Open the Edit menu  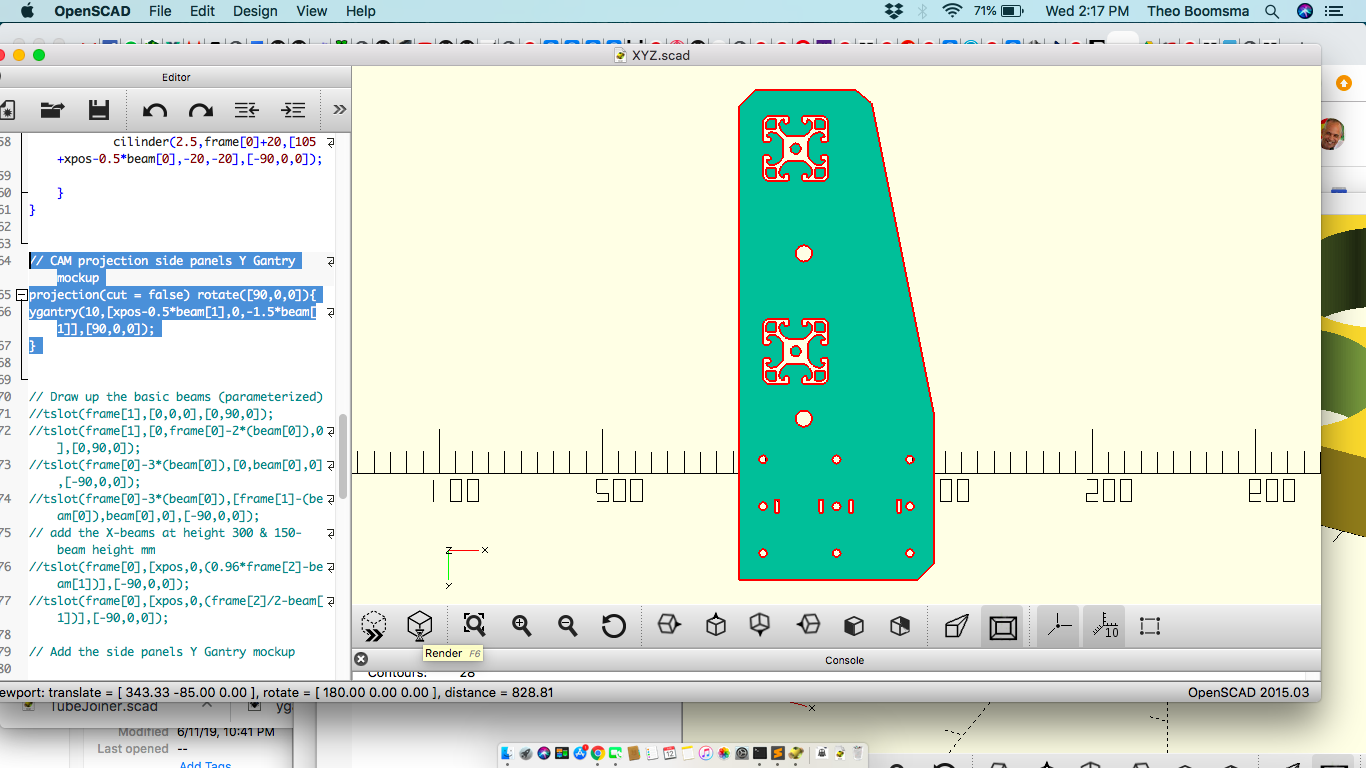click(x=202, y=11)
